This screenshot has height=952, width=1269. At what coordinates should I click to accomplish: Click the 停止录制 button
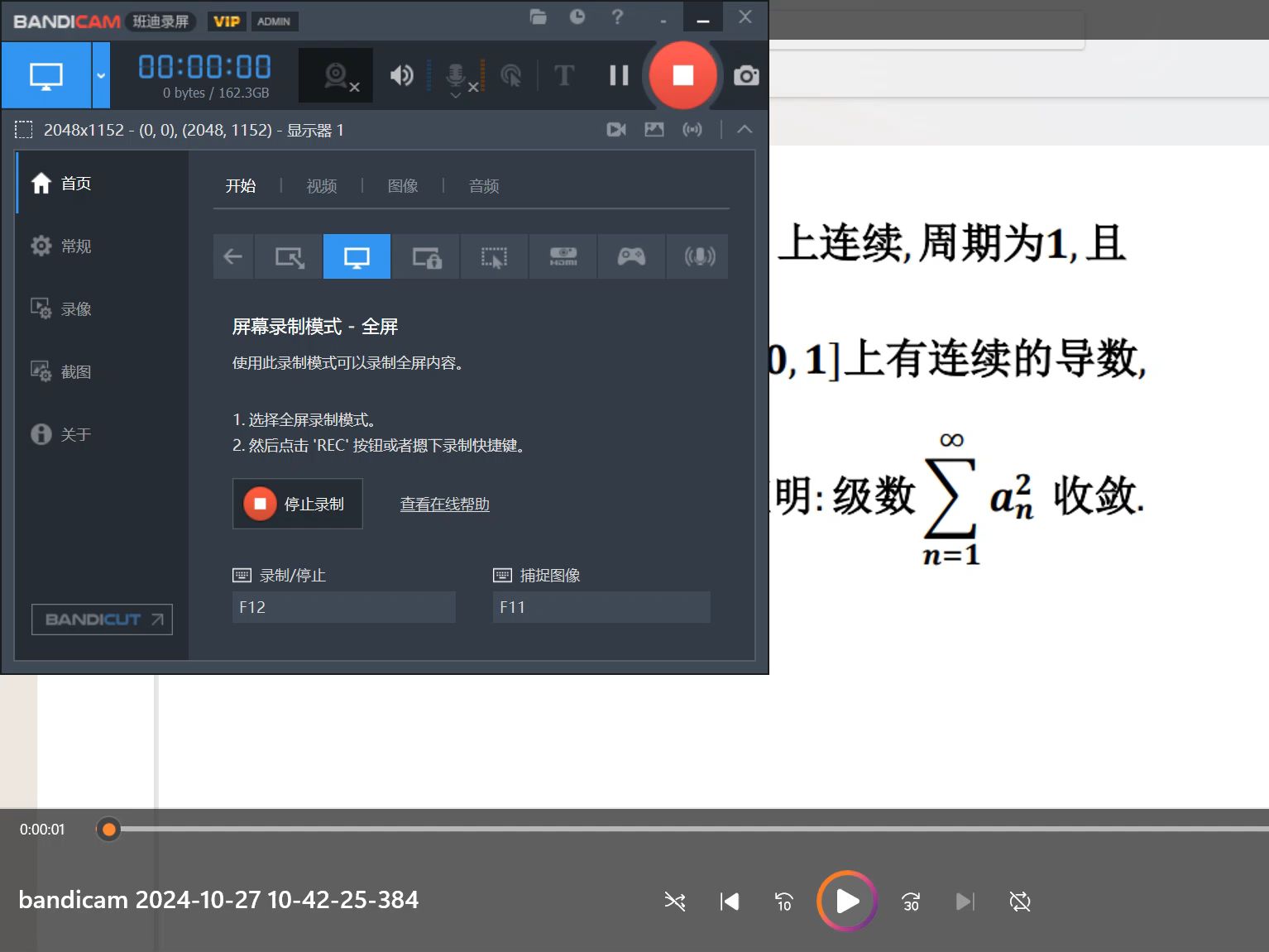tap(298, 504)
